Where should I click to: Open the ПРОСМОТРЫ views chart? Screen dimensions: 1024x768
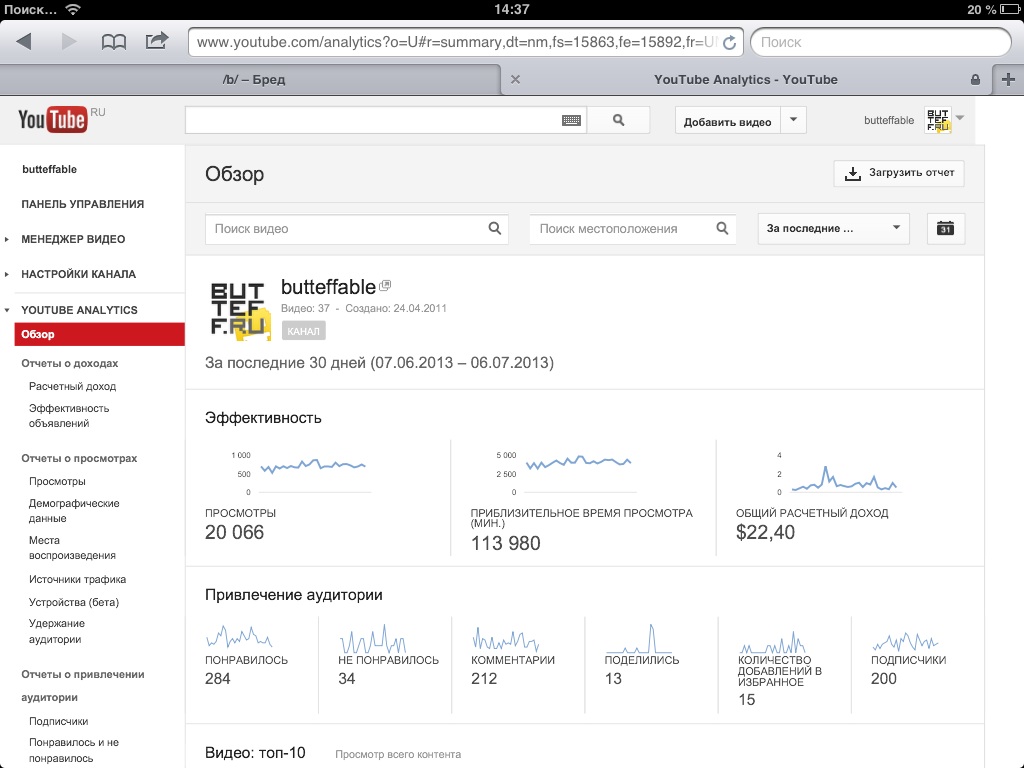click(x=302, y=473)
